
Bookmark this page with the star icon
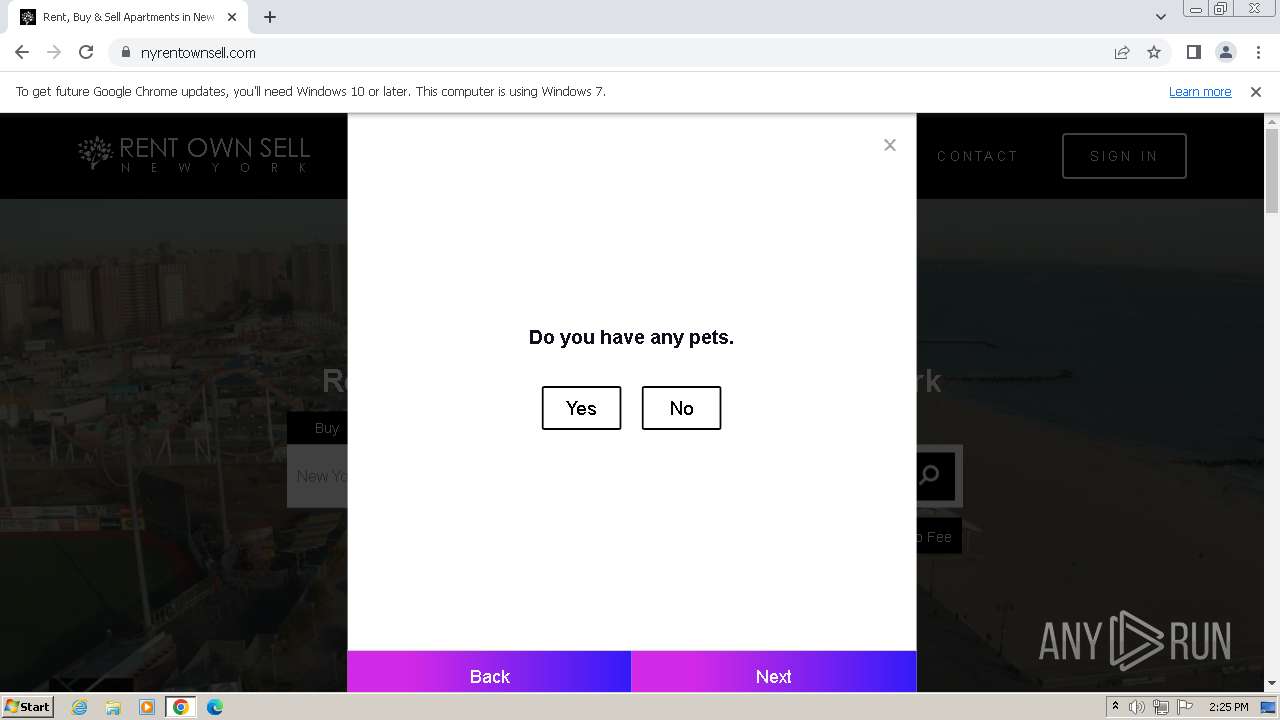point(1154,53)
